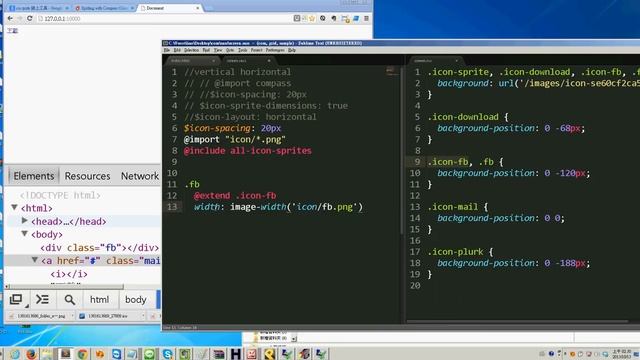Screen dimensions: 640x360
Task: Click the @extend .icon-fb line
Action: [x=235, y=196]
